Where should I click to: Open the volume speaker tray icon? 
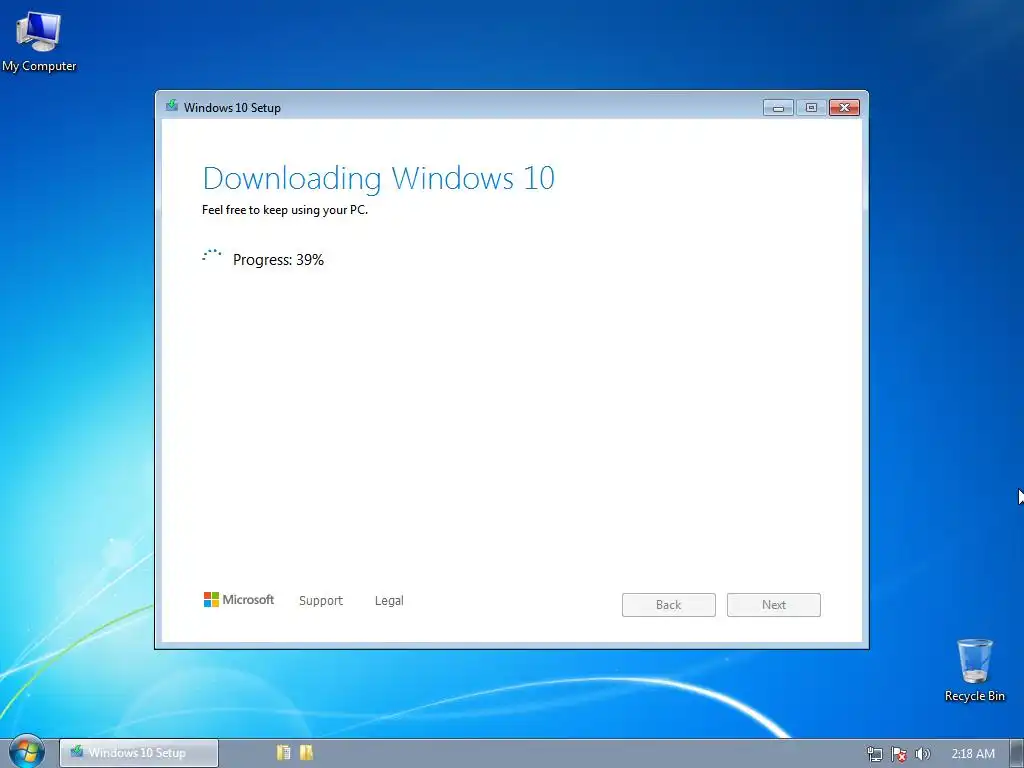pyautogui.click(x=922, y=754)
